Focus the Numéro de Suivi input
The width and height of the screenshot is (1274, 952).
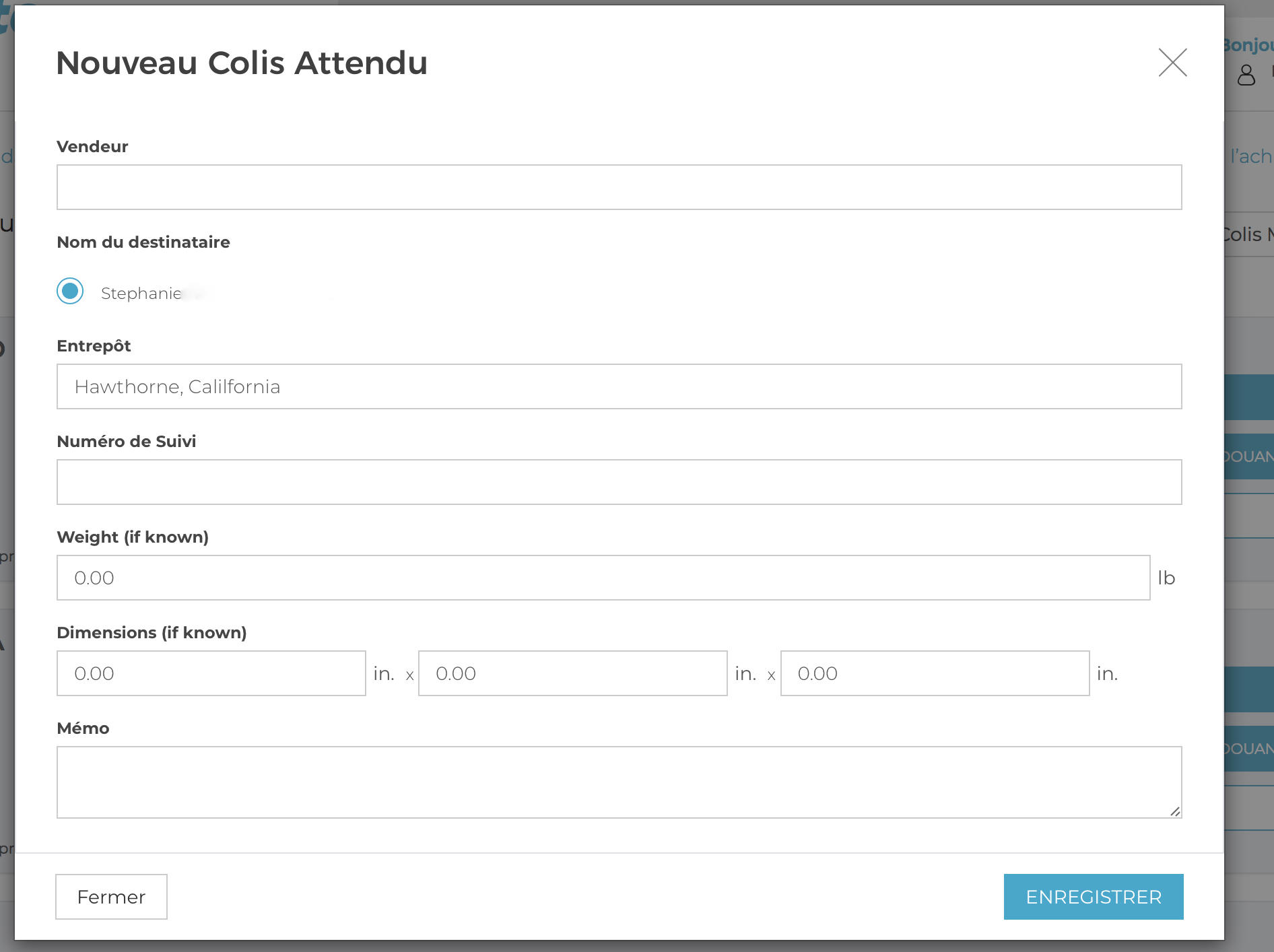coord(619,482)
